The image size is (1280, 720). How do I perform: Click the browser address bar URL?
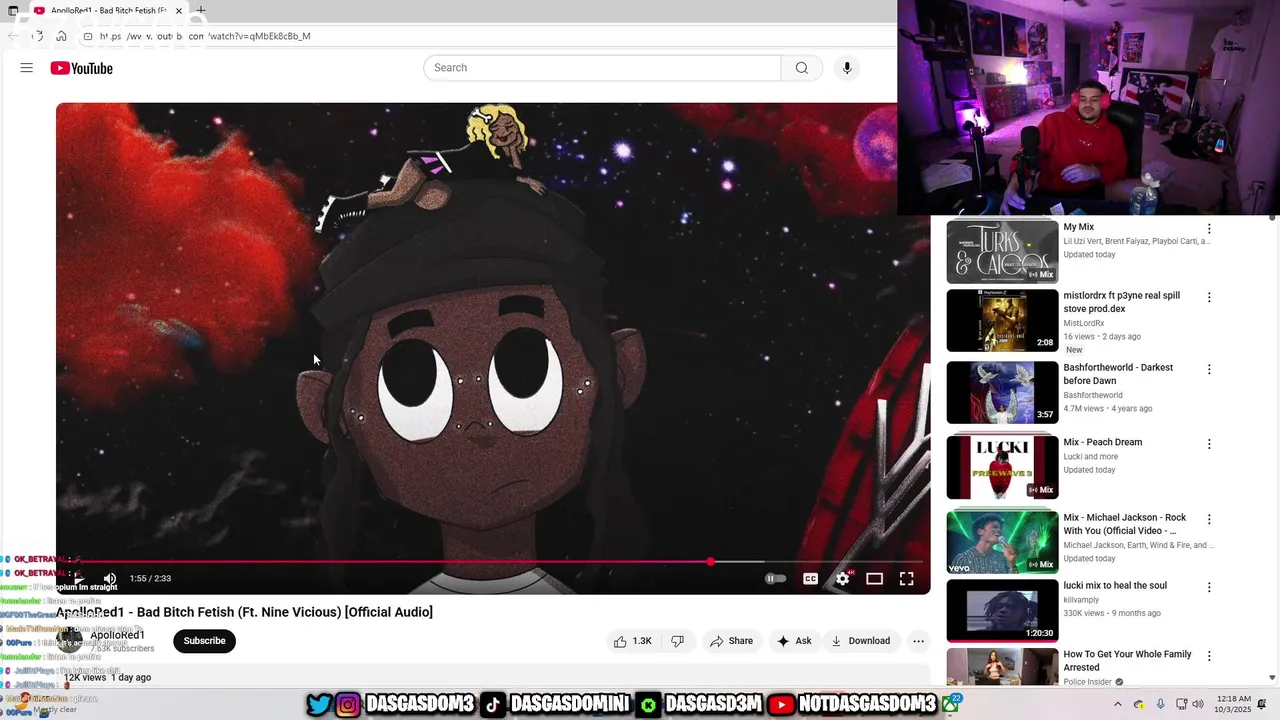[x=205, y=36]
